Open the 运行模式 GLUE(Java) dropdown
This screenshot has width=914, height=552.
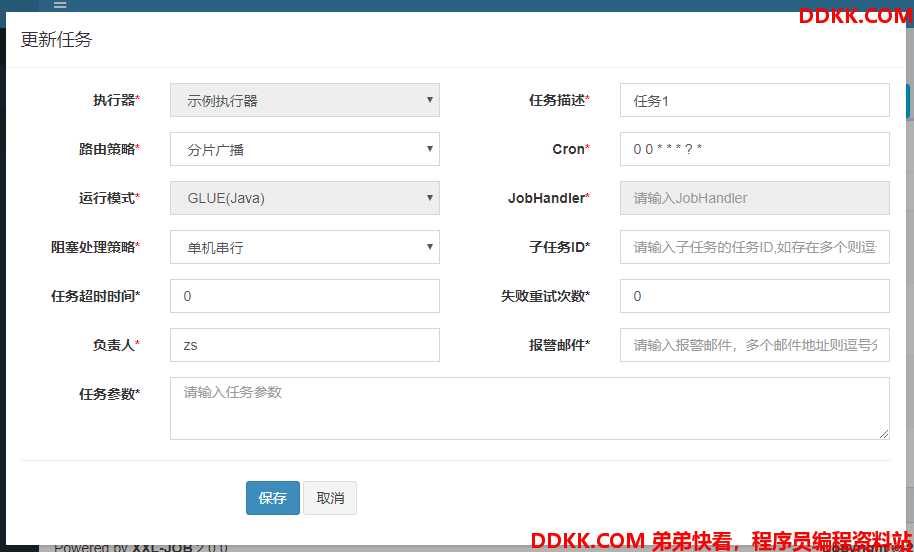pos(304,198)
